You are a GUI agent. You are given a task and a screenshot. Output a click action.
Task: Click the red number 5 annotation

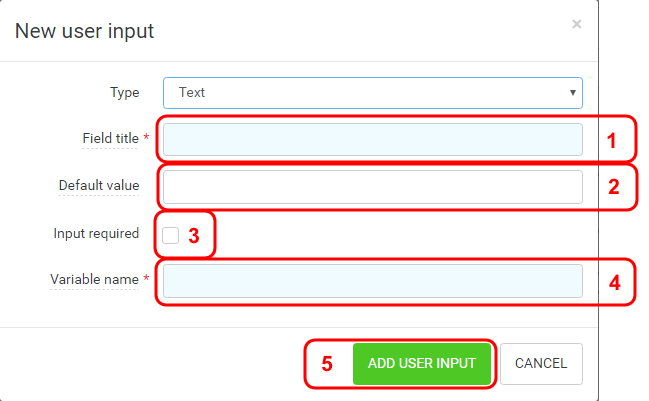[326, 364]
